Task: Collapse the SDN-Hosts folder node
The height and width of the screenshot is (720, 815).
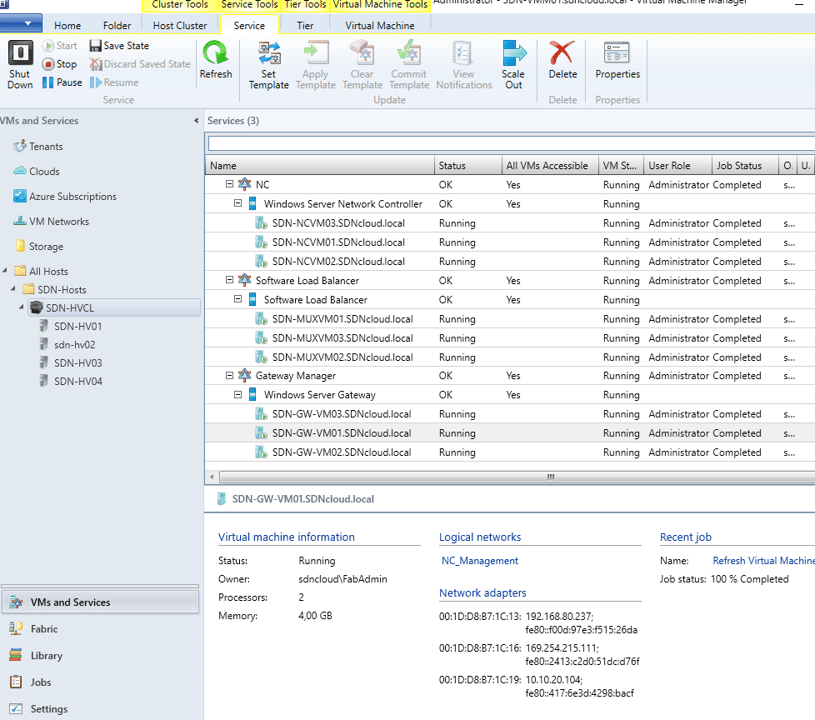Action: click(x=14, y=289)
